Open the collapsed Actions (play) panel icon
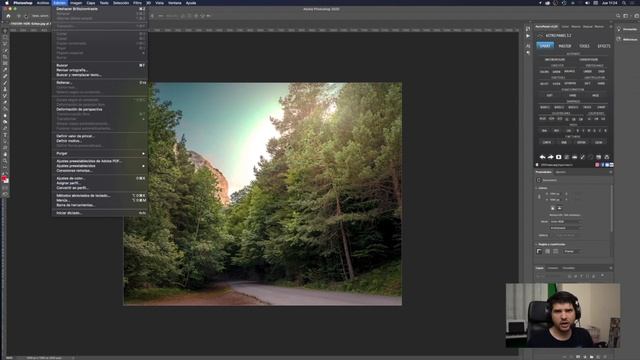Image resolution: width=640 pixels, height=360 pixels. (528, 36)
